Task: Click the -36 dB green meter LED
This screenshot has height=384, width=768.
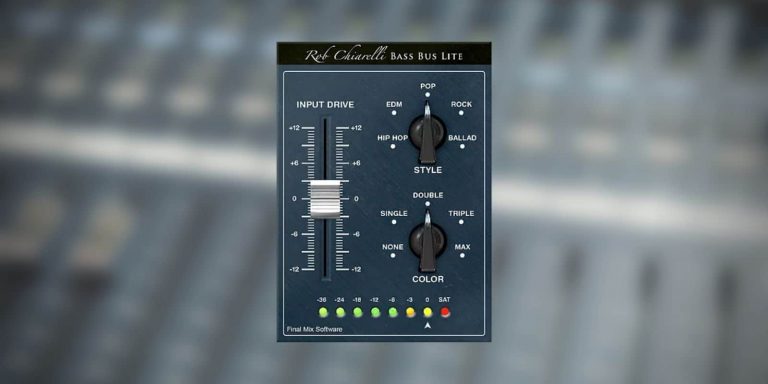Action: point(323,312)
